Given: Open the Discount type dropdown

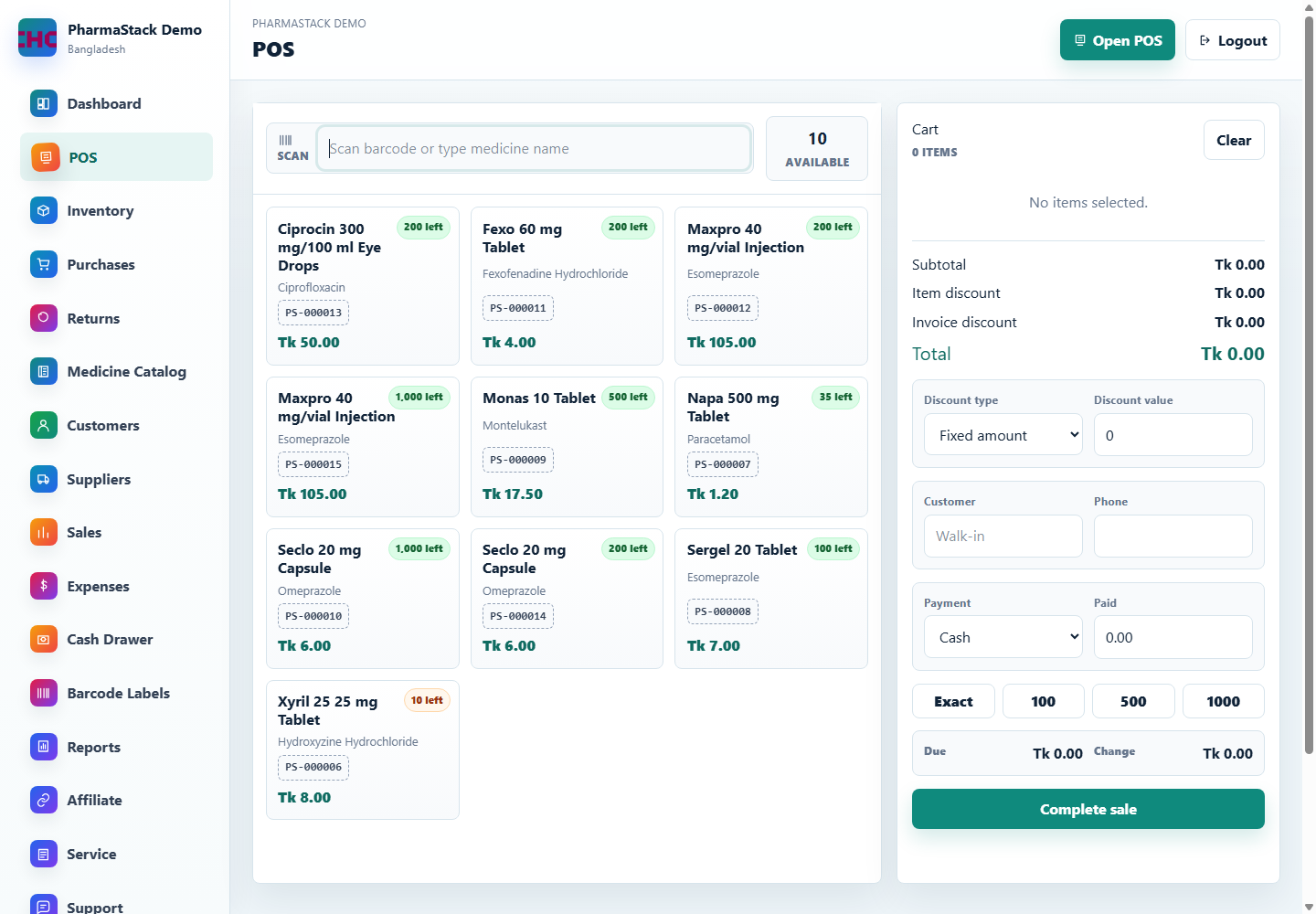Looking at the screenshot, I should point(1003,435).
